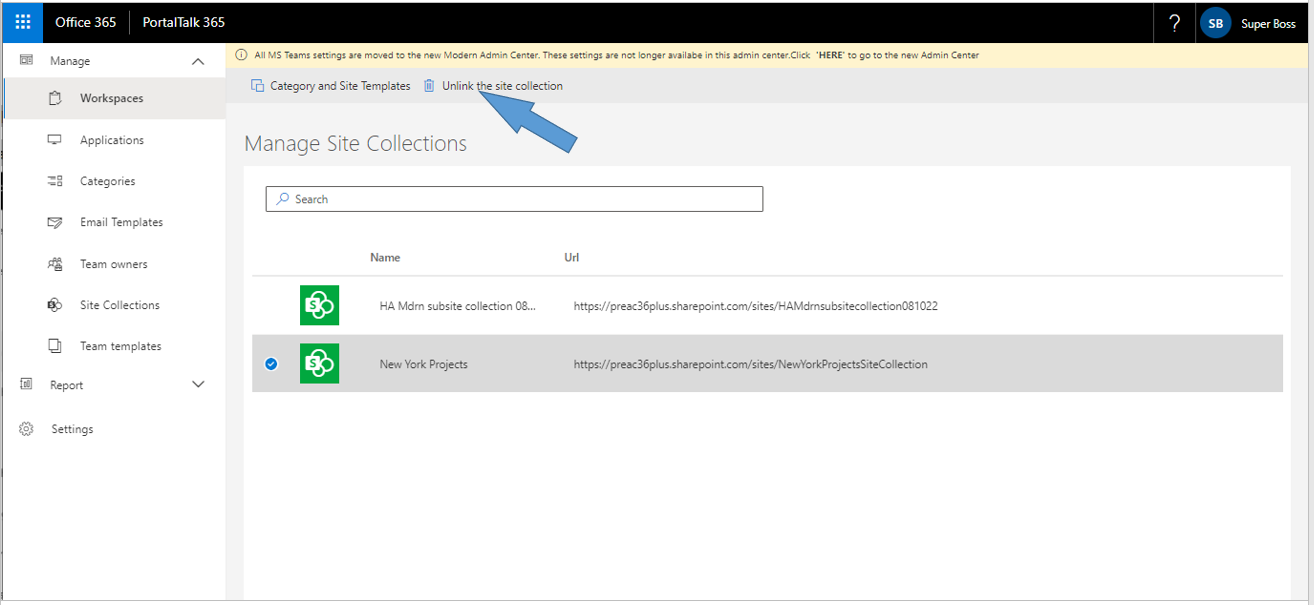Open the SB user profile avatar
This screenshot has width=1314, height=605.
coord(1215,24)
